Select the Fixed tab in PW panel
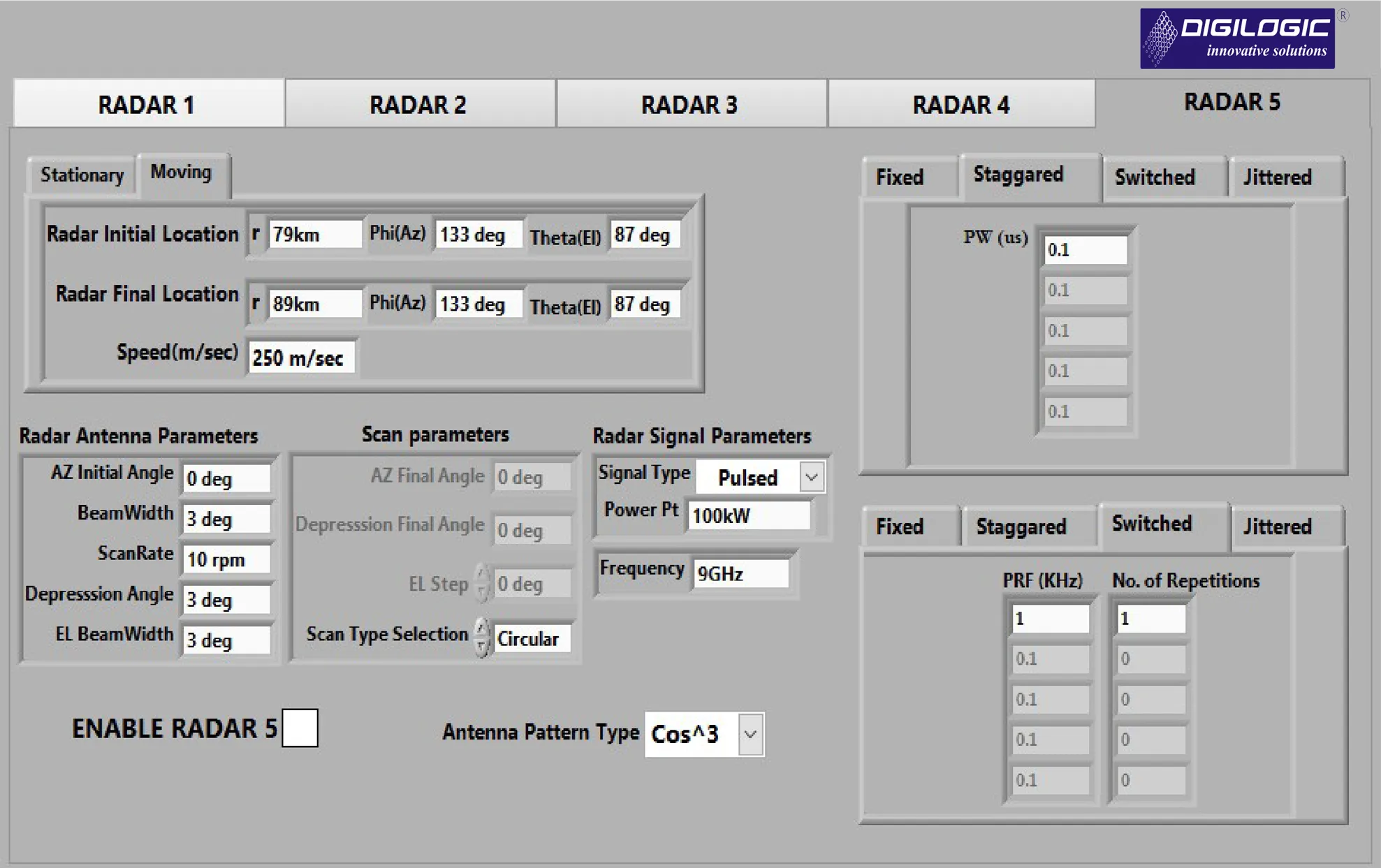Viewport: 1381px width, 868px height. (x=900, y=177)
